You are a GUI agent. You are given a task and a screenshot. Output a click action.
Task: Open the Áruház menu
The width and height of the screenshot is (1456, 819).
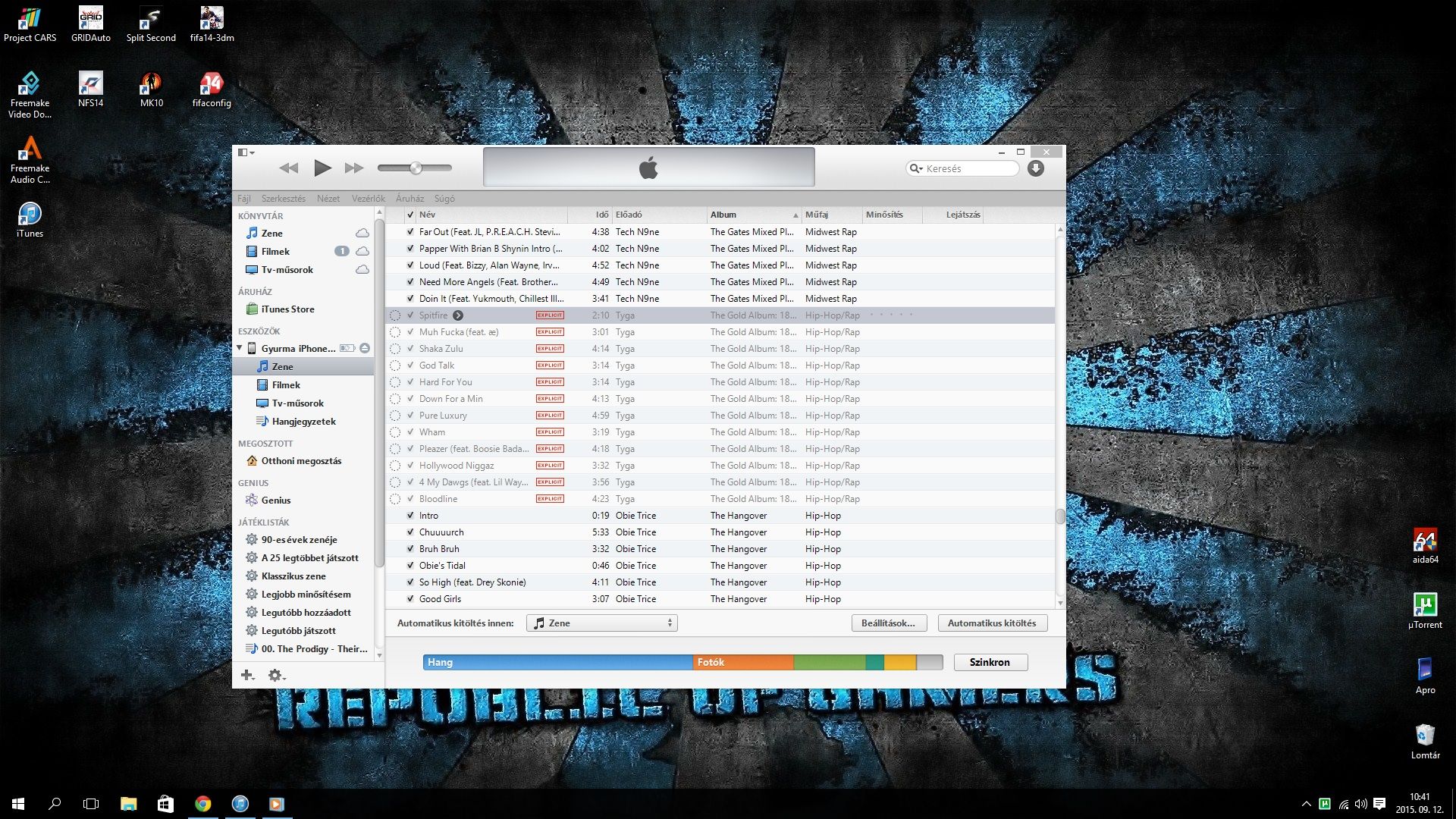point(409,199)
